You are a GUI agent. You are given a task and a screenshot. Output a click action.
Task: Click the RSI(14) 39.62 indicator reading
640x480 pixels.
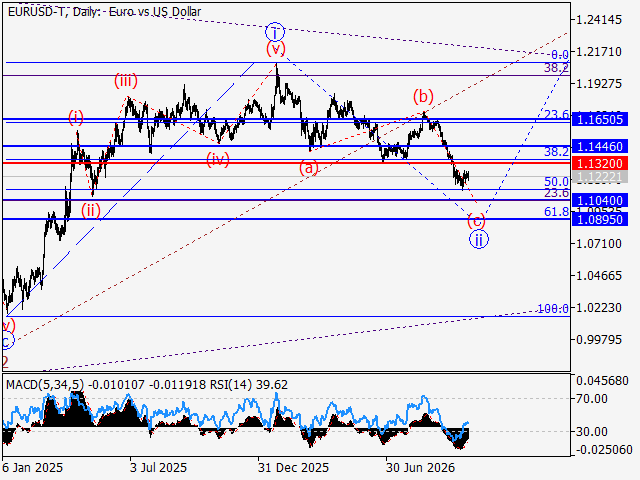click(x=249, y=385)
